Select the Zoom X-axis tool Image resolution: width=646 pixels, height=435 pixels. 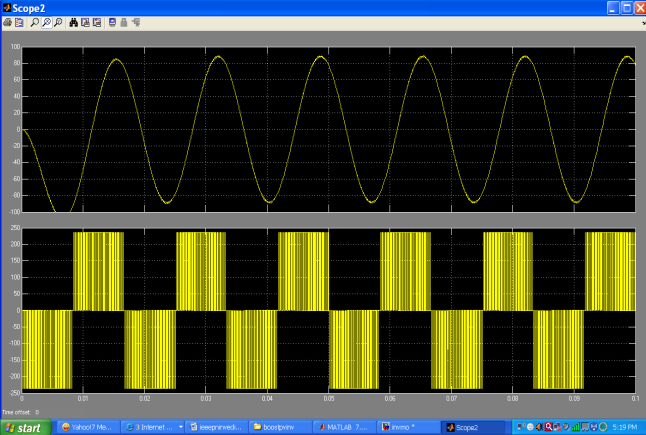click(46, 21)
